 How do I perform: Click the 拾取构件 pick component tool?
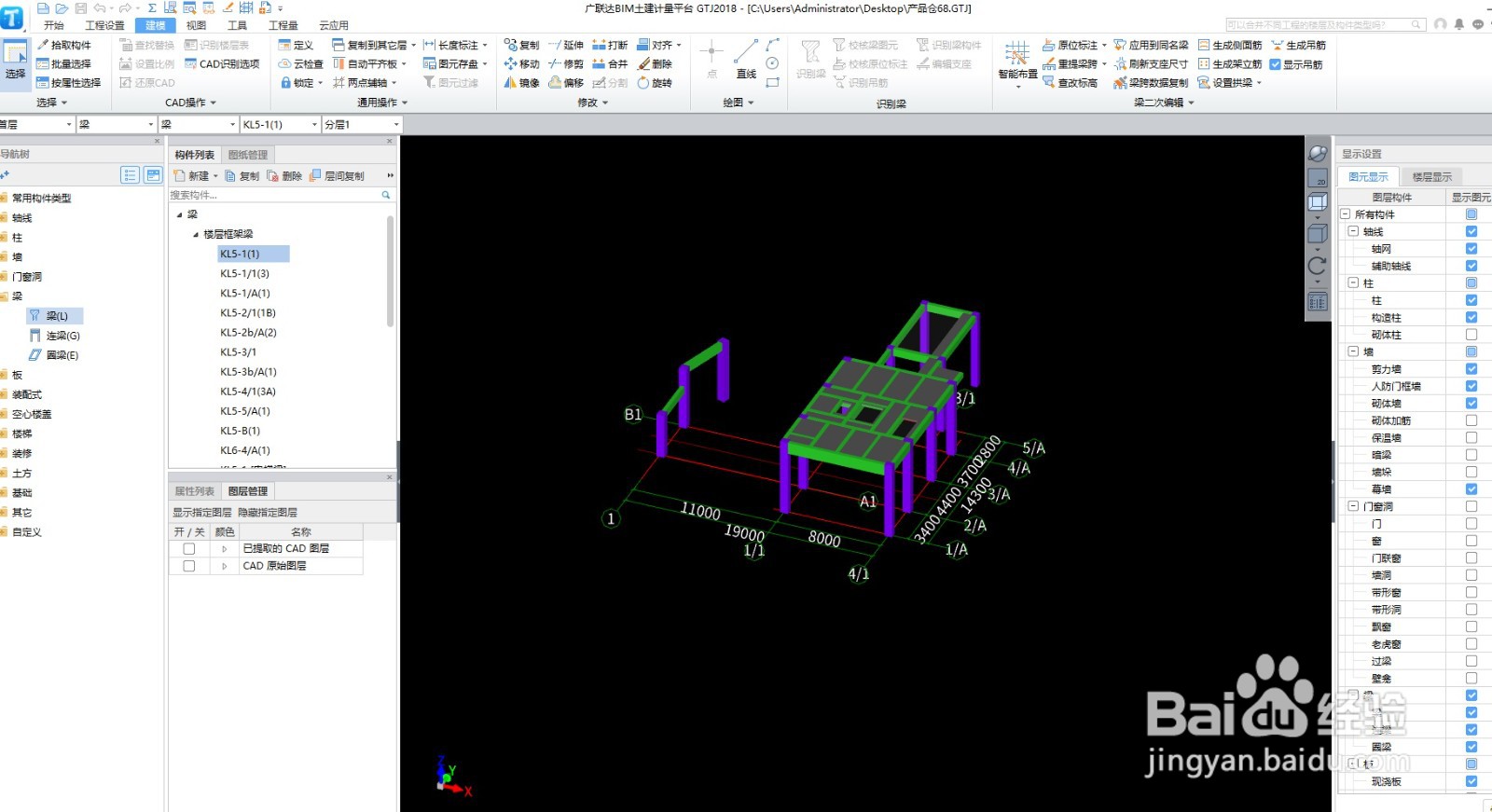(64, 45)
